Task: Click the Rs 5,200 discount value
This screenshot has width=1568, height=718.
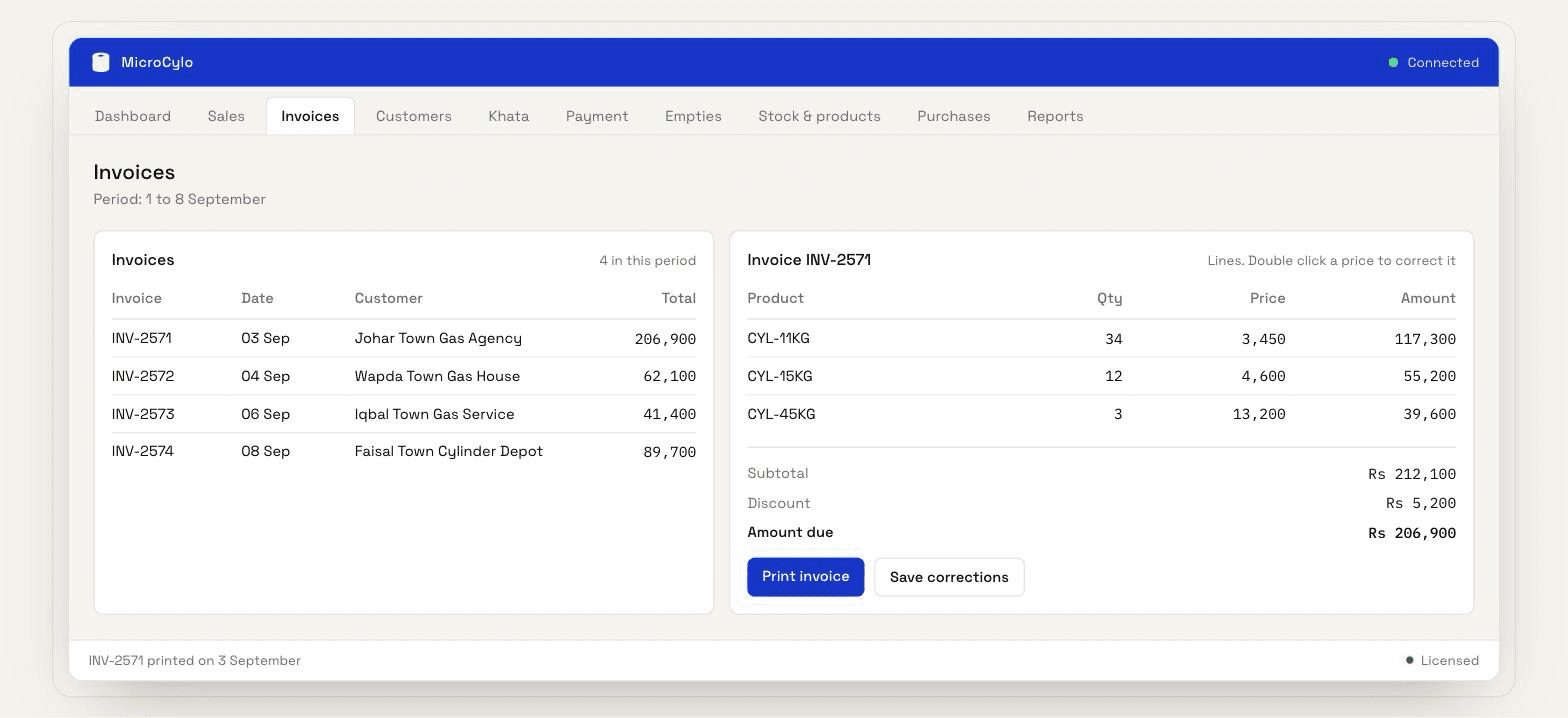Action: (1421, 503)
